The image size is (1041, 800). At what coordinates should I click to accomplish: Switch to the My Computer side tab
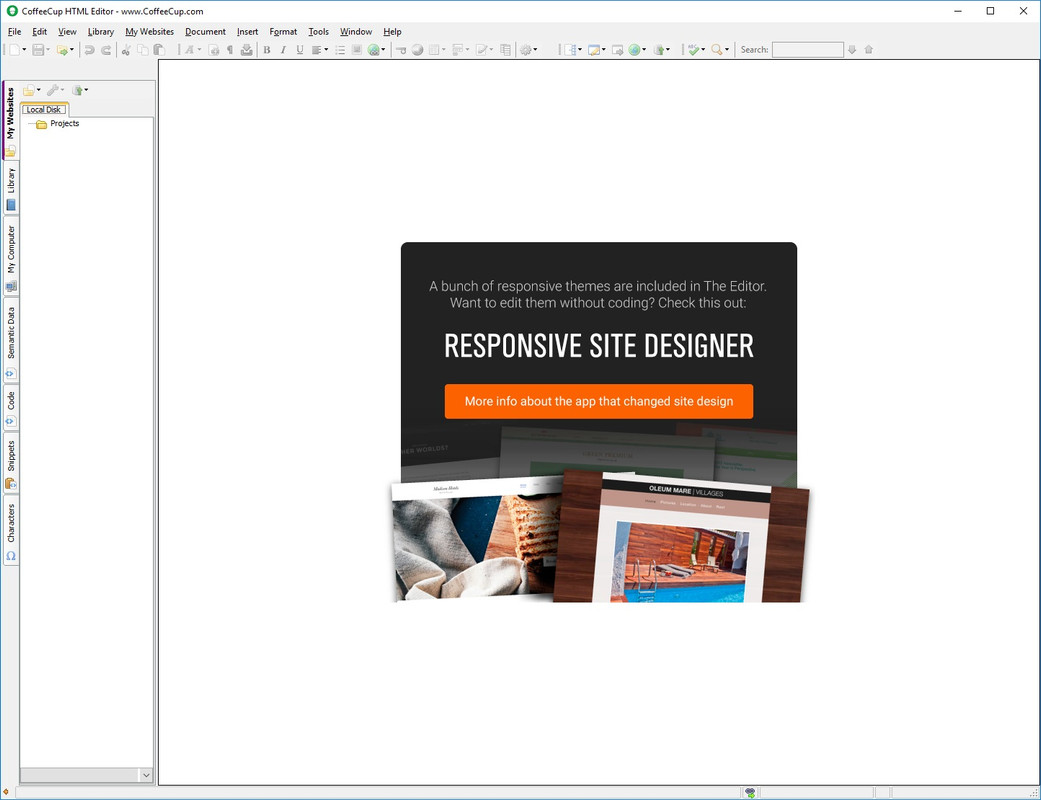tap(11, 257)
